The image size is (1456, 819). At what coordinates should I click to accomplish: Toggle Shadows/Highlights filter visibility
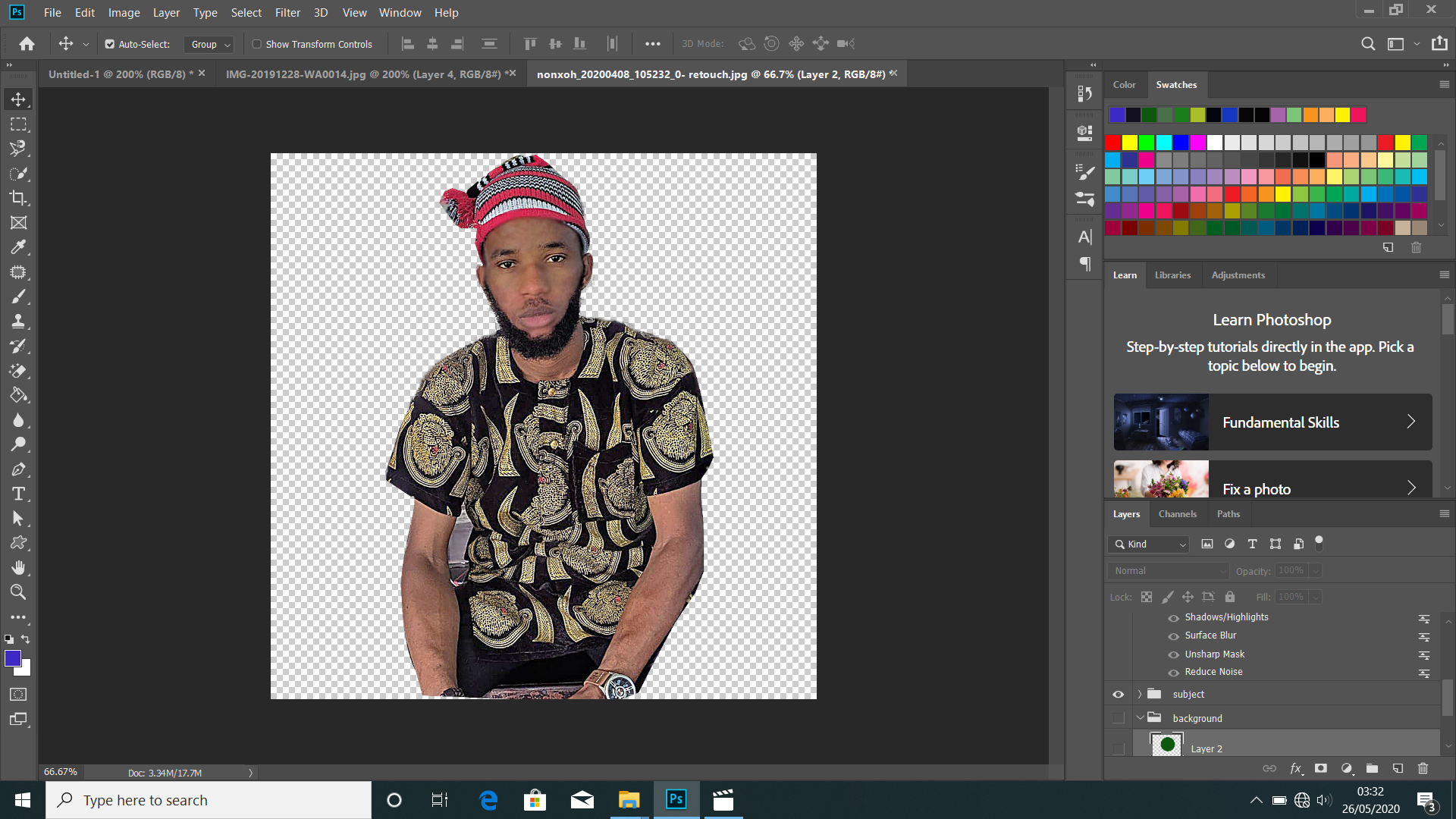coord(1174,617)
